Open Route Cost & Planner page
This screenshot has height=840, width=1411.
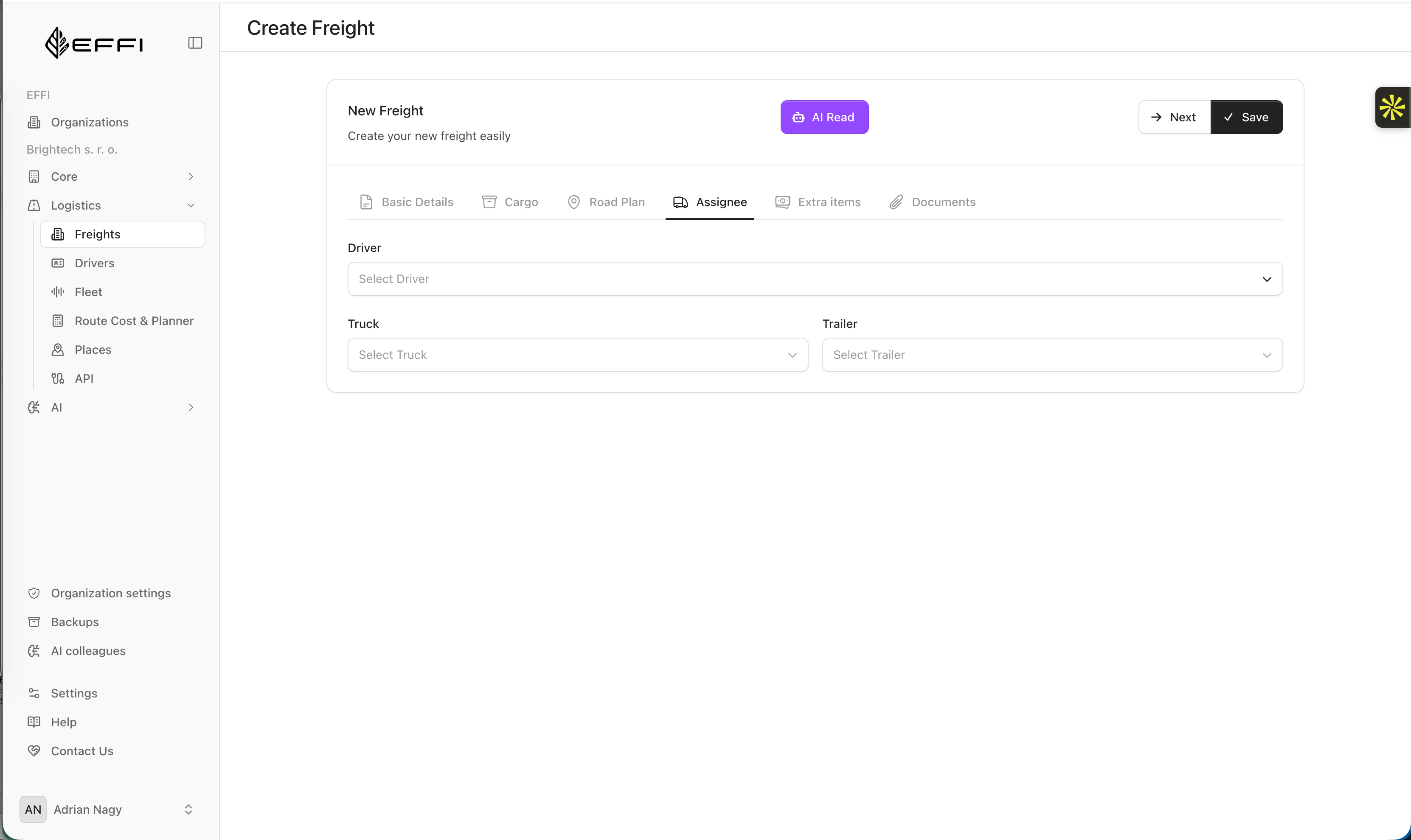point(122,321)
